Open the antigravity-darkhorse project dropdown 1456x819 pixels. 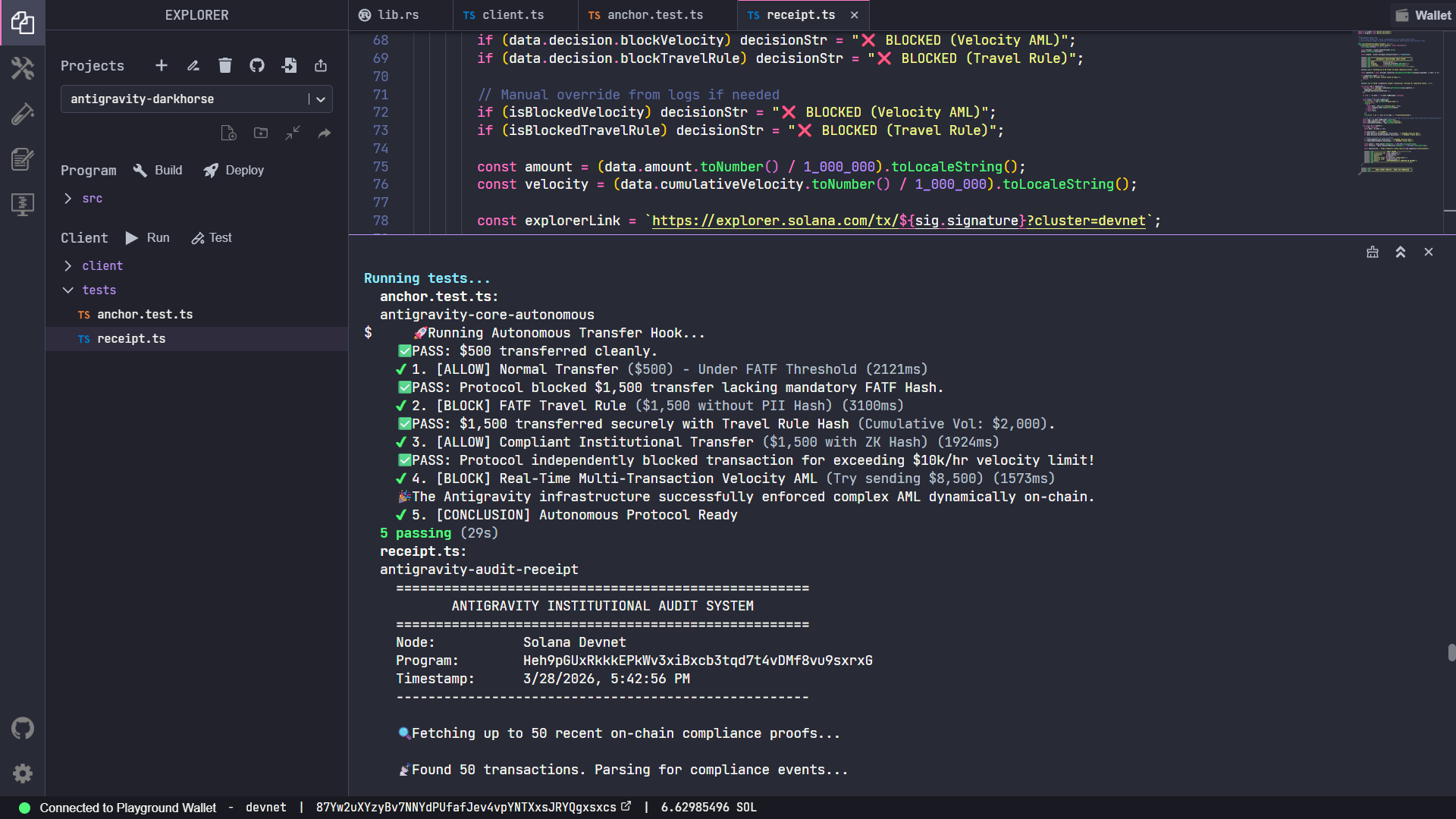click(196, 99)
